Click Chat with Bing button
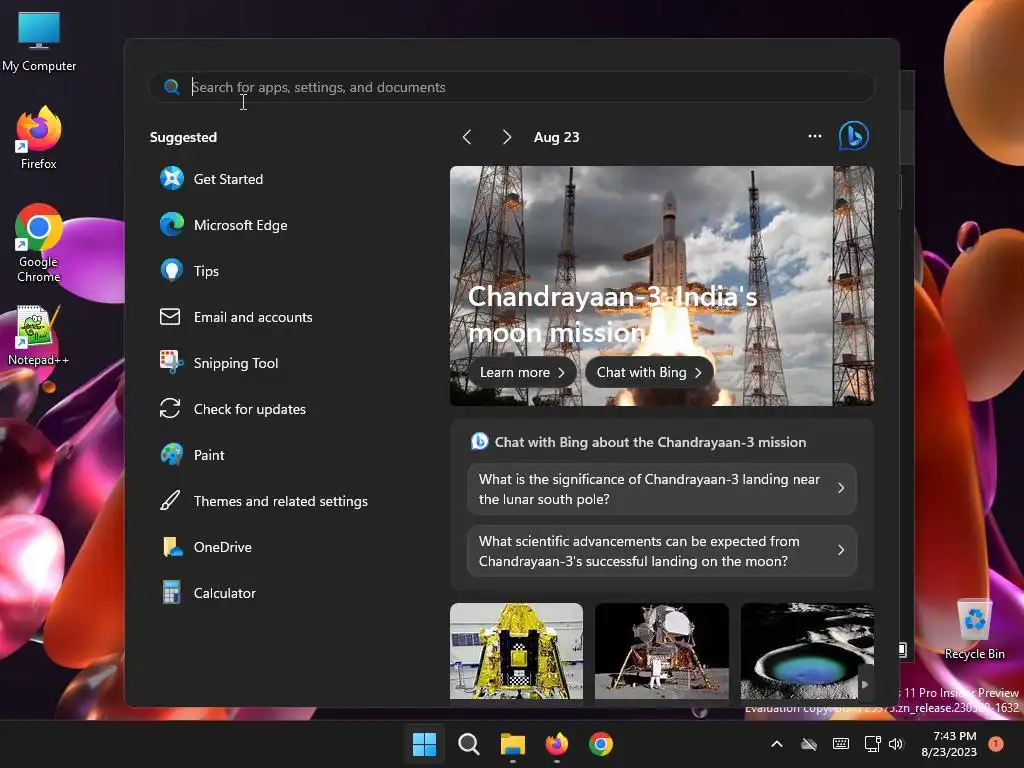Viewport: 1024px width, 768px height. (649, 372)
